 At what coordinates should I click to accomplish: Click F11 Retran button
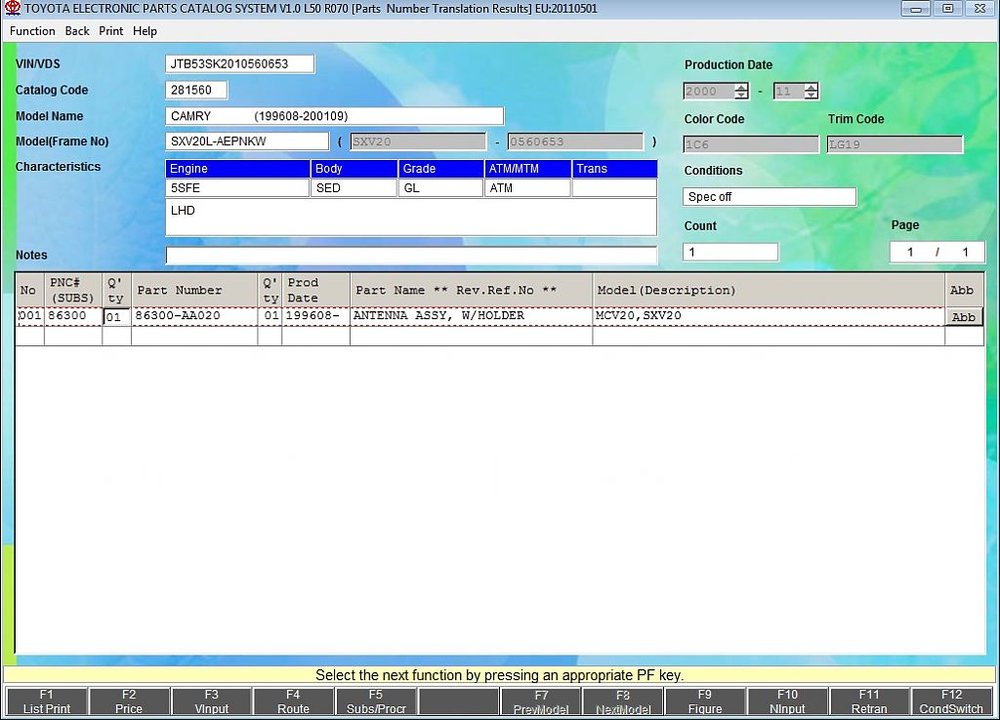pyautogui.click(x=869, y=702)
